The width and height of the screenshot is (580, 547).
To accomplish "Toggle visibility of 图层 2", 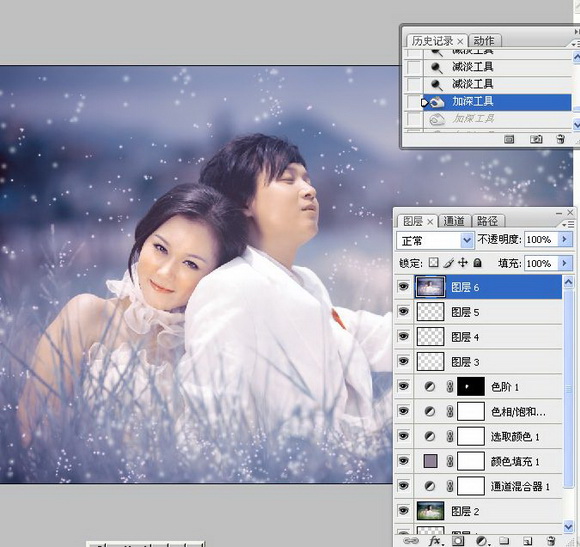I will [404, 511].
